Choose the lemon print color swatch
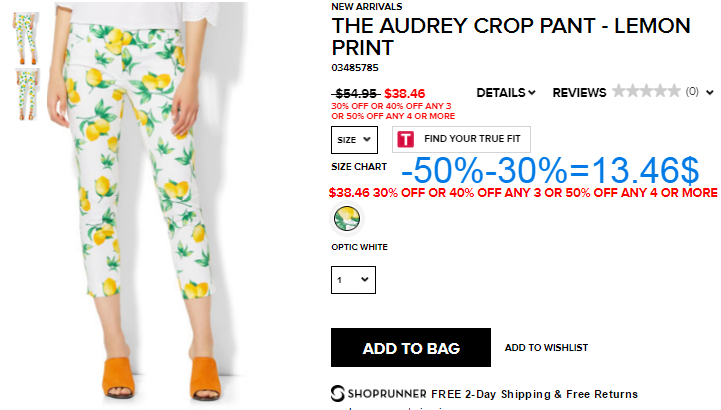Image resolution: width=721 pixels, height=410 pixels. (347, 218)
